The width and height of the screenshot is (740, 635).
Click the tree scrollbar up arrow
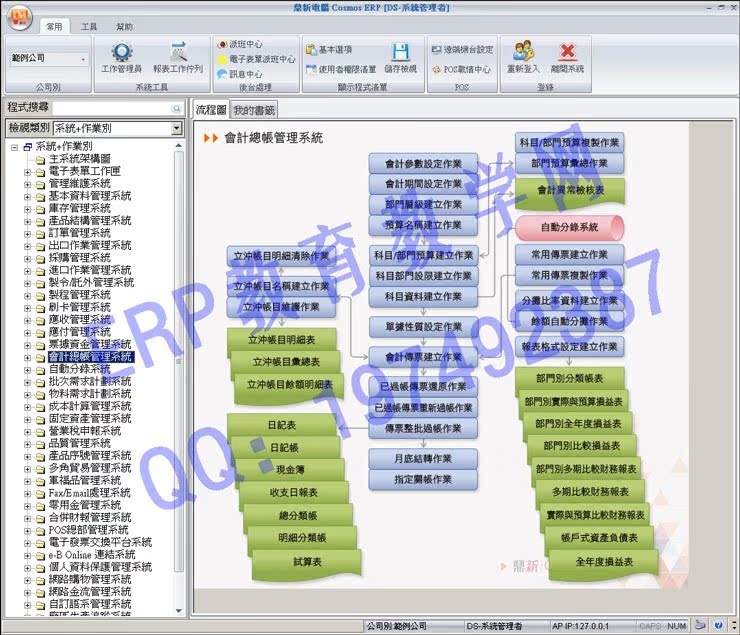(x=178, y=146)
